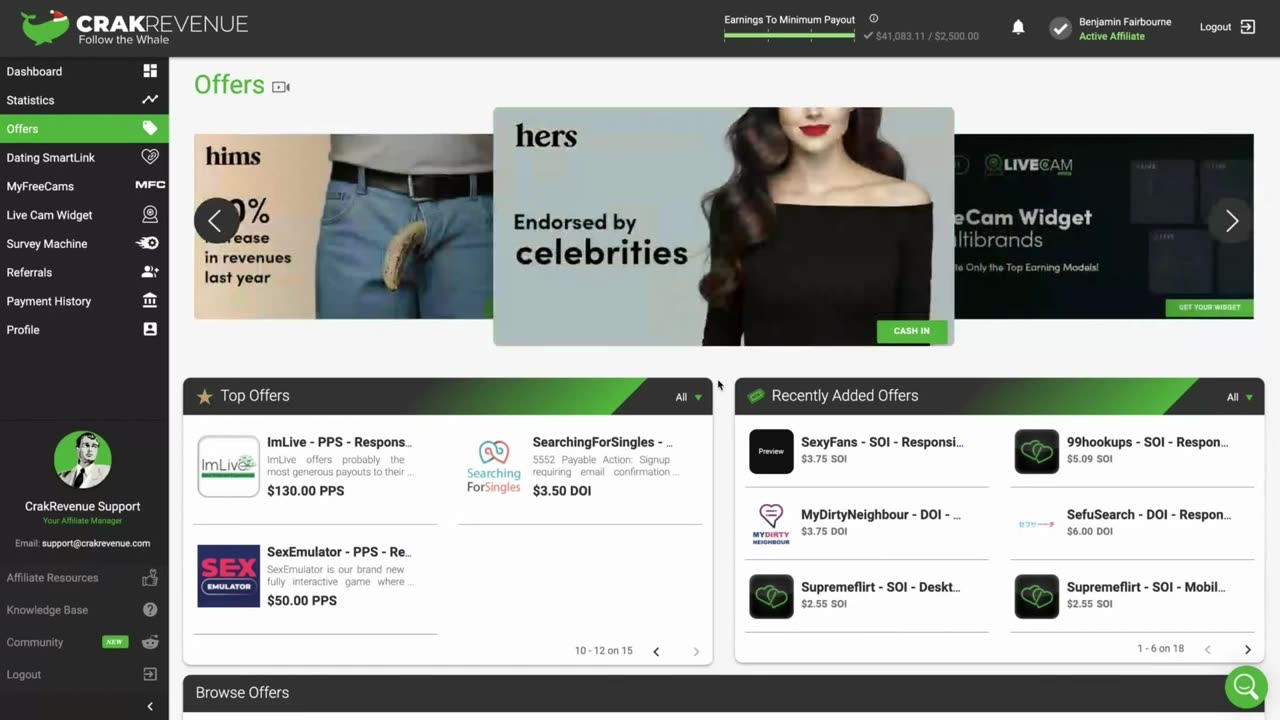Open Payment History menu item

[84, 300]
